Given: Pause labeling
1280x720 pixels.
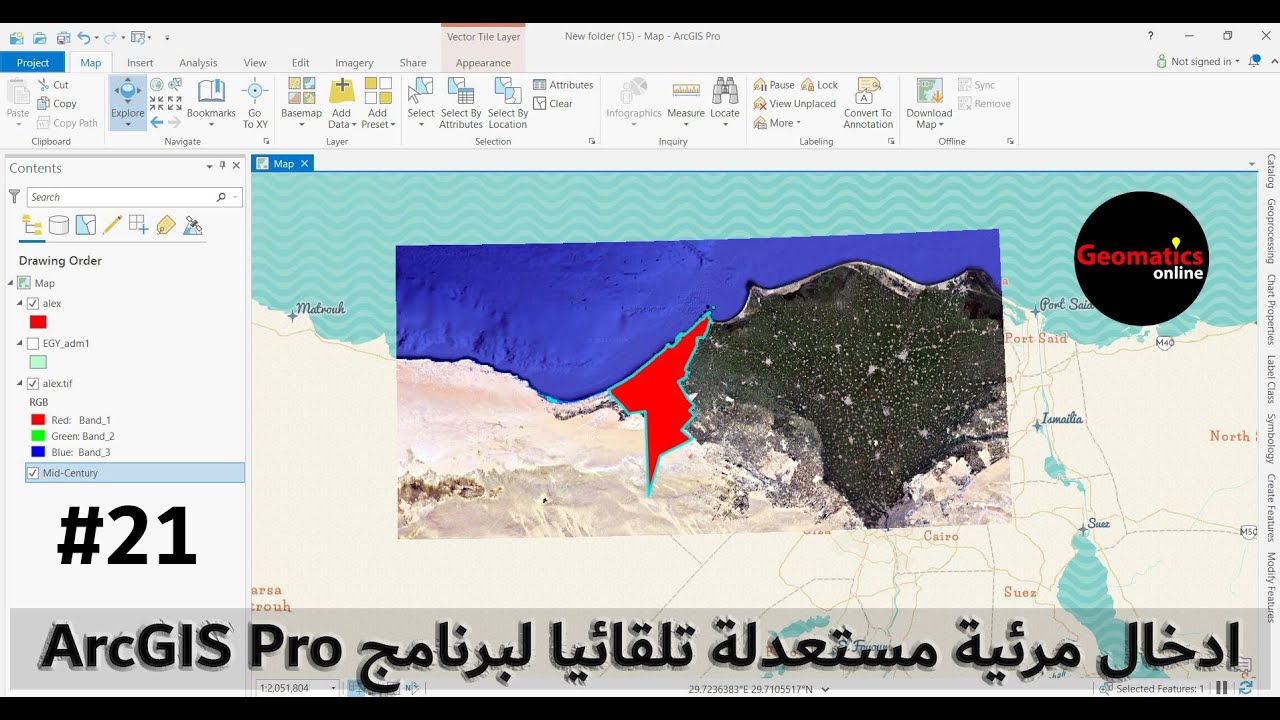Looking at the screenshot, I should (774, 85).
